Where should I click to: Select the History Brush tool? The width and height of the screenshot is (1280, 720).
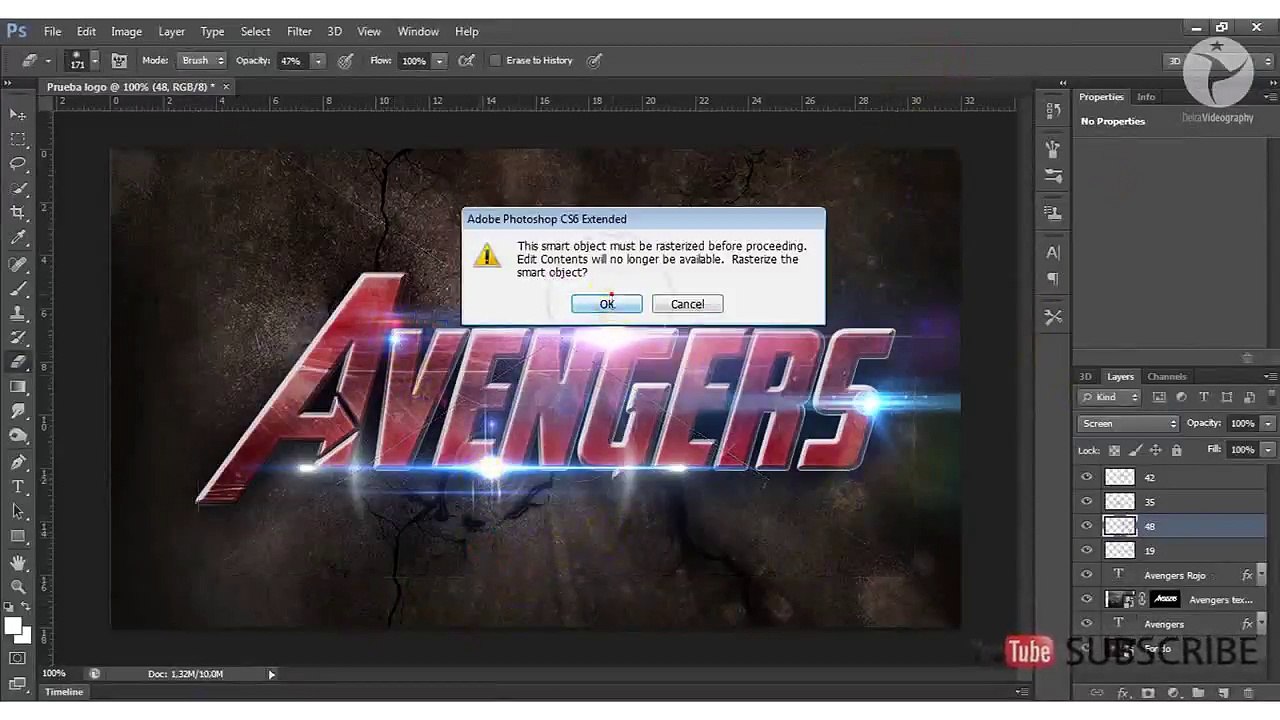[x=18, y=338]
